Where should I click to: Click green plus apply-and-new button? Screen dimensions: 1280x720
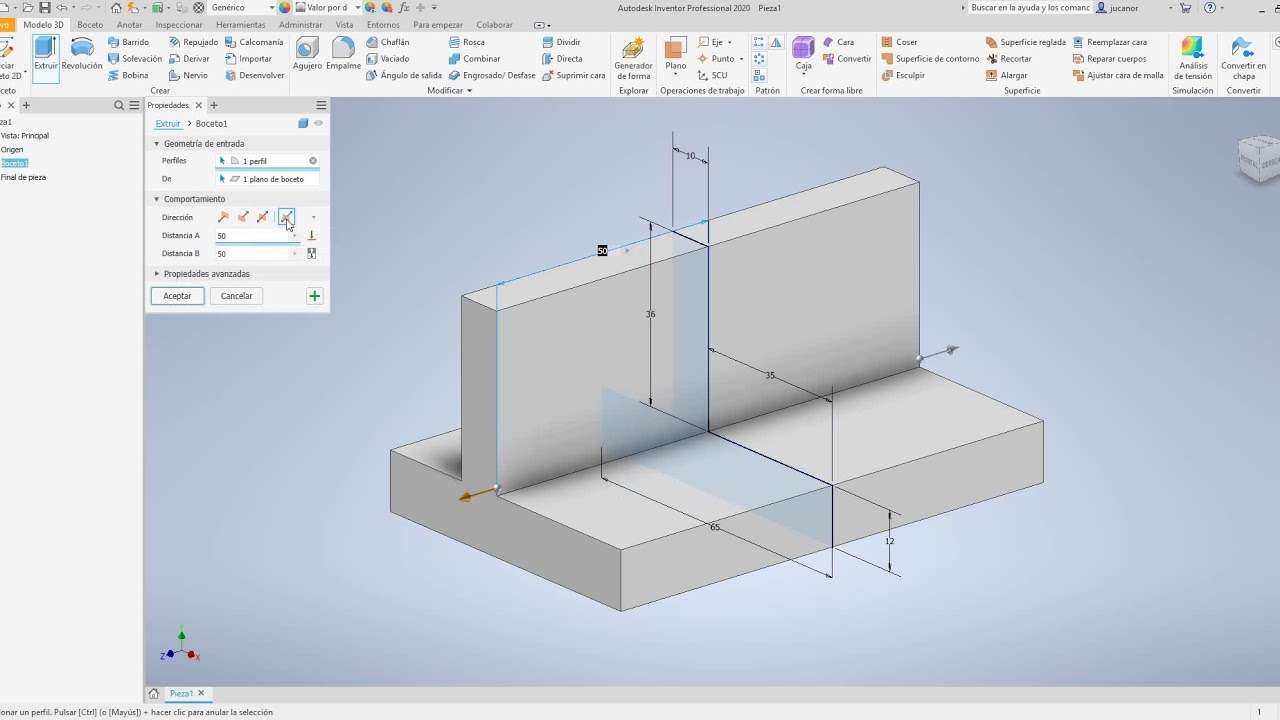[315, 296]
